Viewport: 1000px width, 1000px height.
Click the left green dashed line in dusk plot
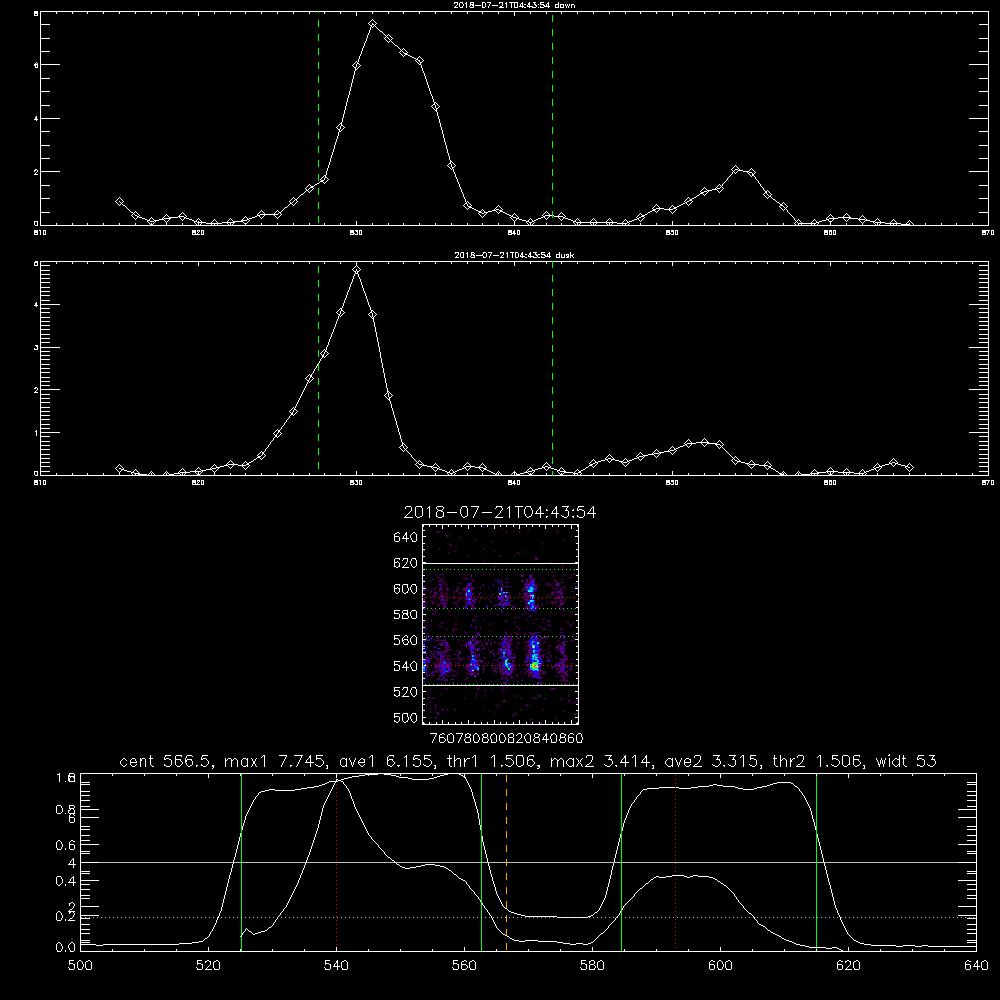click(x=318, y=369)
